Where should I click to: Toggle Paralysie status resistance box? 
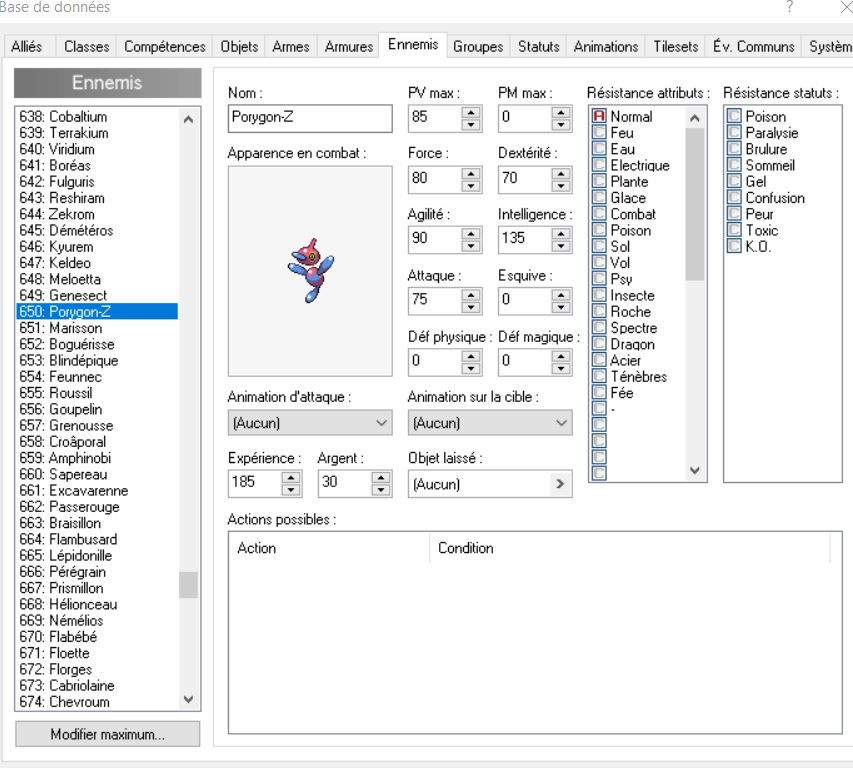(x=734, y=132)
